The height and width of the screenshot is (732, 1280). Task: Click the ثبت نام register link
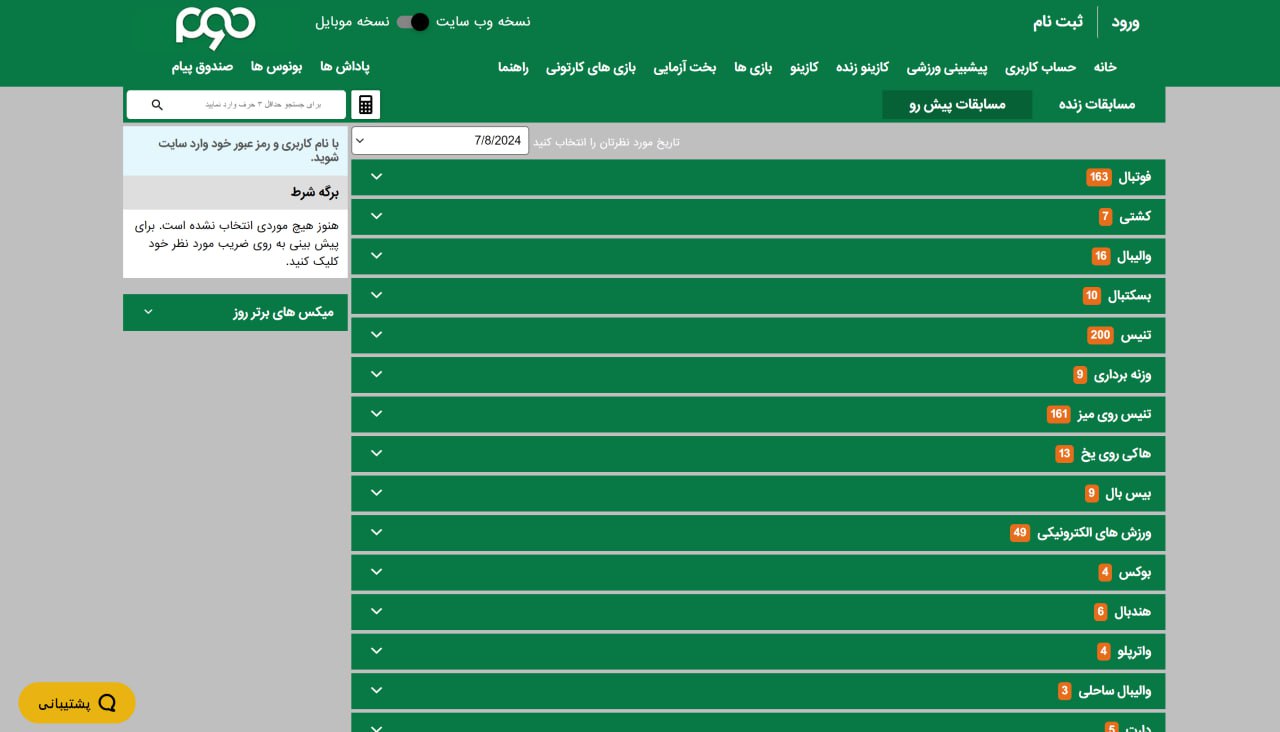point(1058,22)
